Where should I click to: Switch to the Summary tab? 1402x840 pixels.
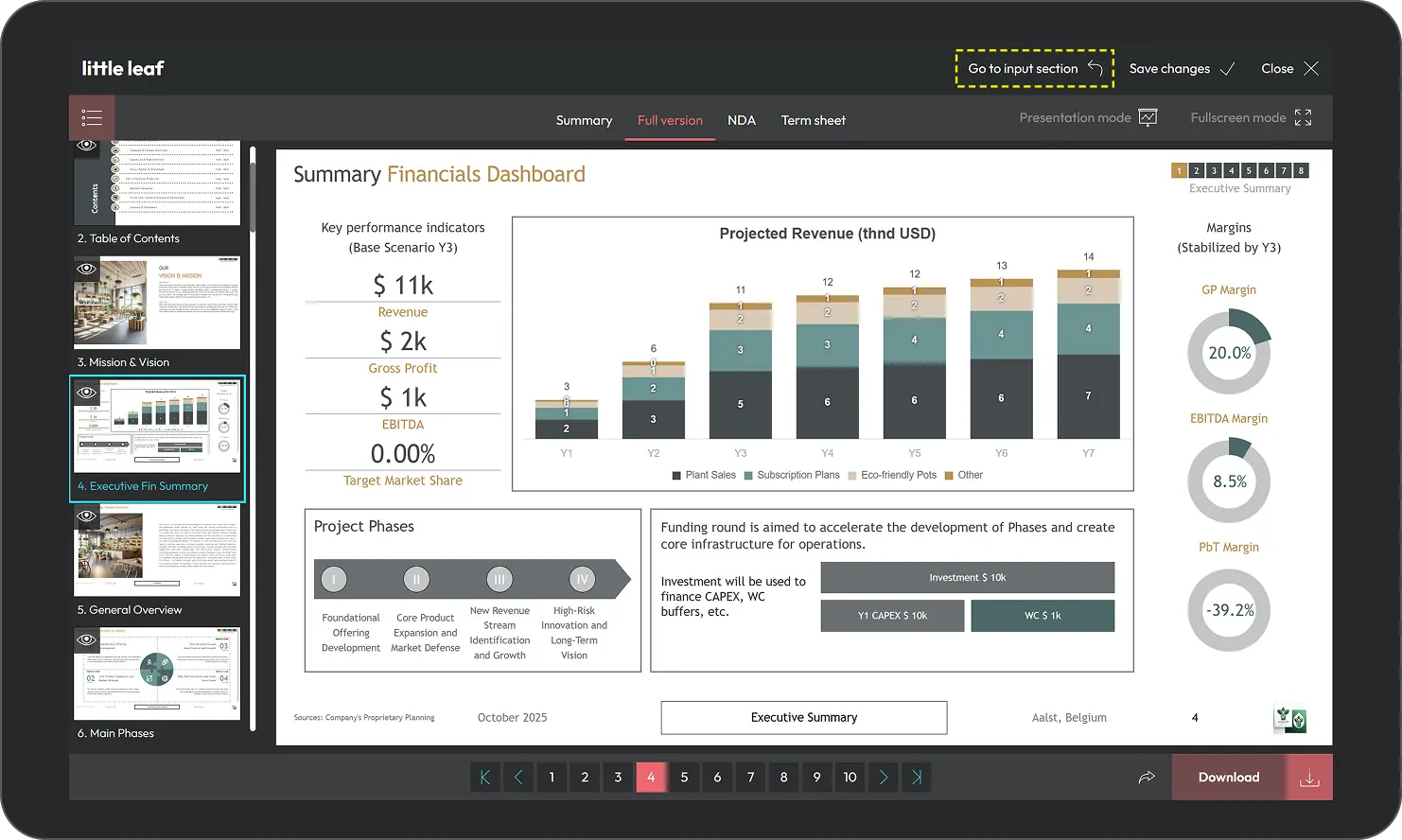click(x=584, y=120)
